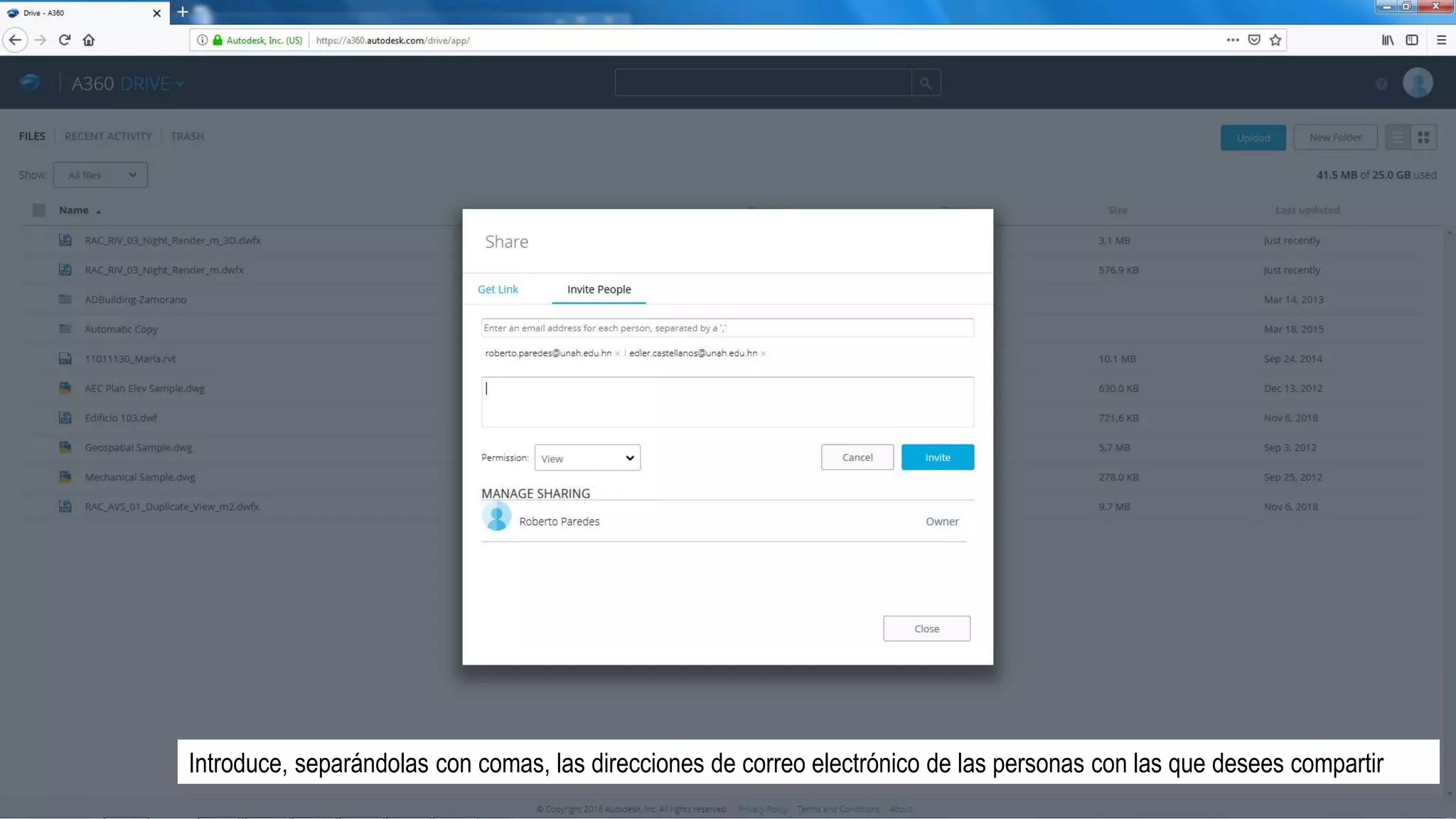Click the New Folder button
The height and width of the screenshot is (819, 1456).
point(1335,137)
